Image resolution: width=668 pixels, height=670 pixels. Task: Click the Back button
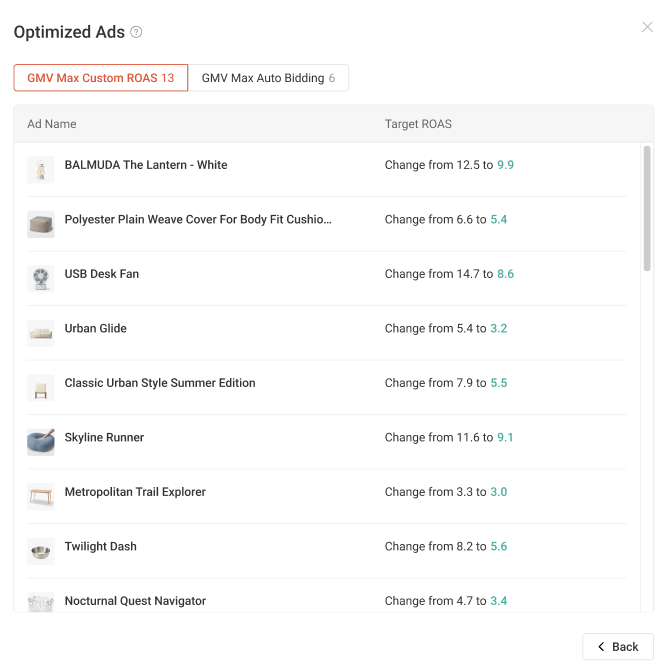[618, 646]
